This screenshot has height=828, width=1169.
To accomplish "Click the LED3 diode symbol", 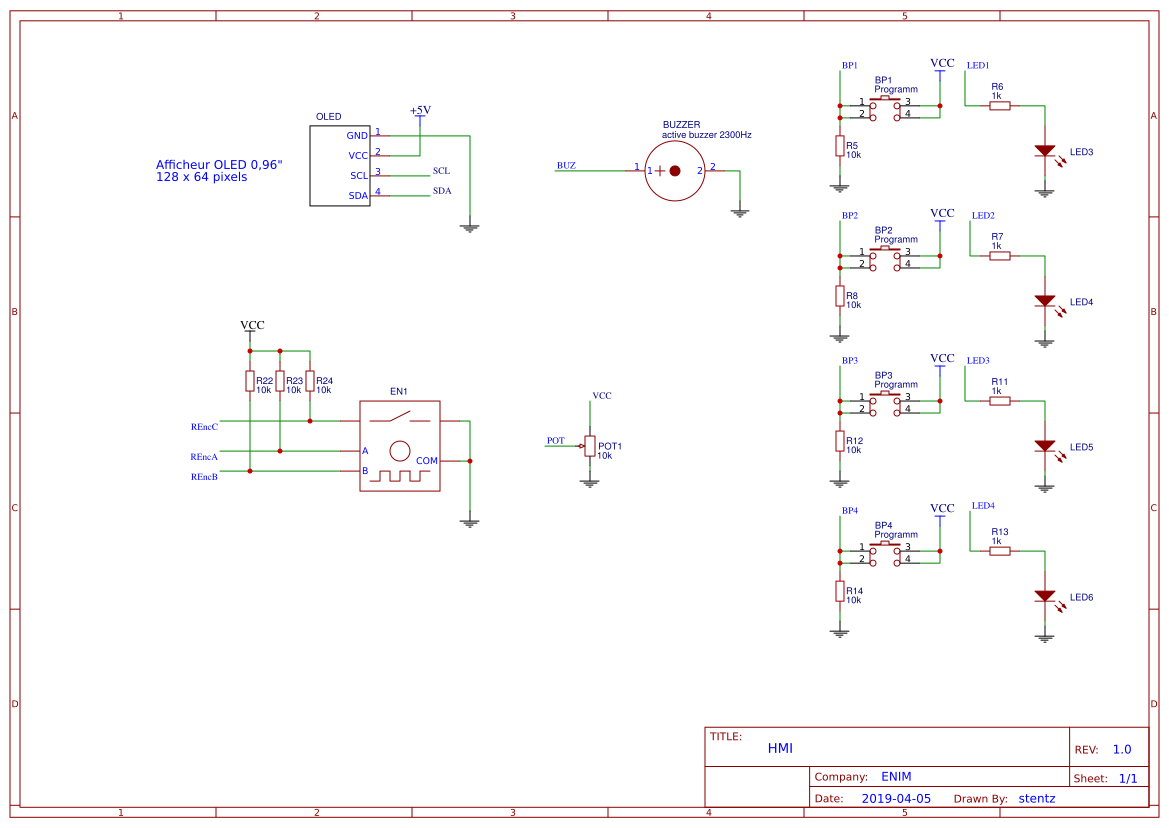I will [1045, 151].
